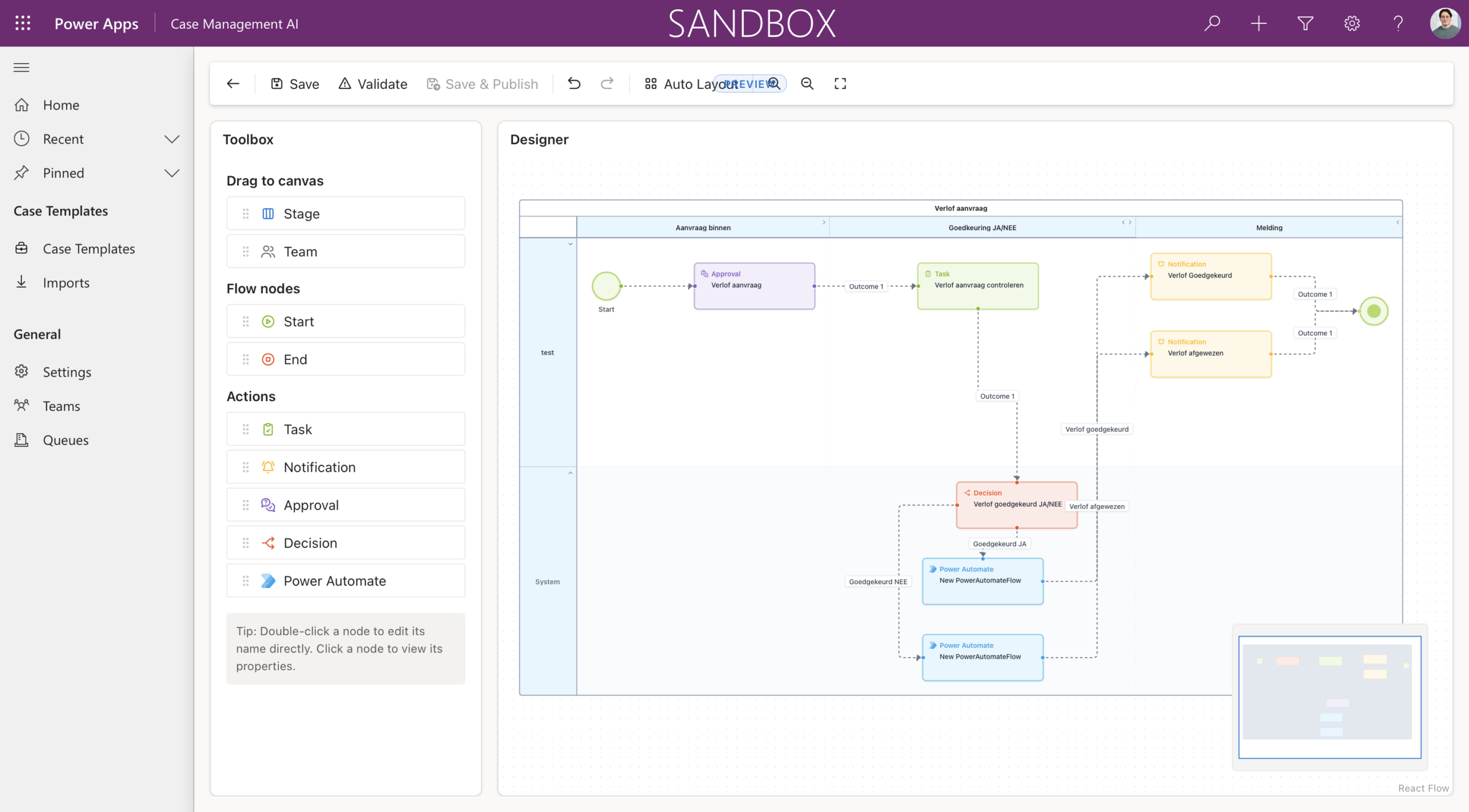Image resolution: width=1469 pixels, height=812 pixels.
Task: Toggle the hamburger navigation menu
Action: (x=21, y=68)
